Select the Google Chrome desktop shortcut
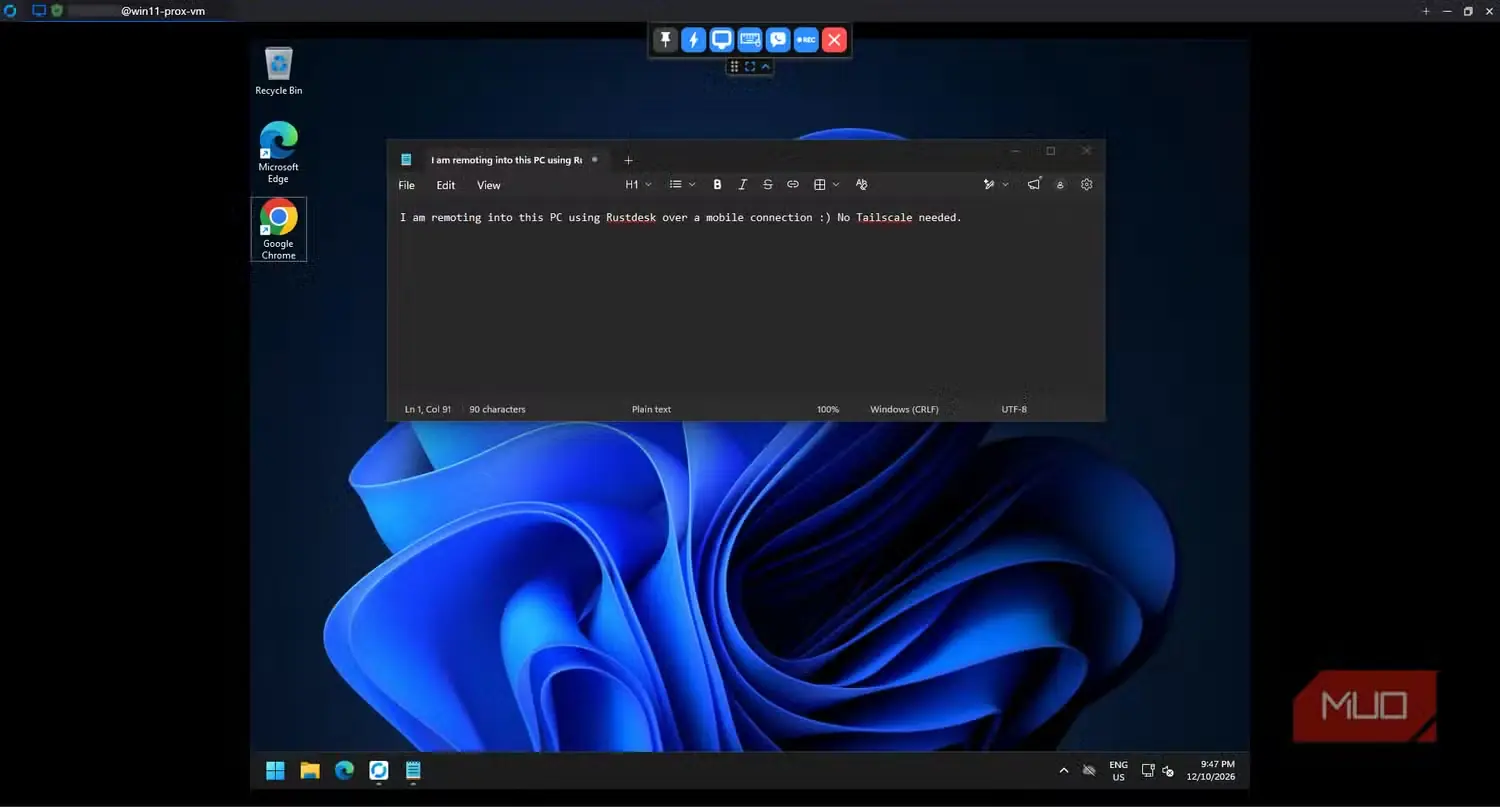Viewport: 1500px width, 807px height. pos(279,229)
